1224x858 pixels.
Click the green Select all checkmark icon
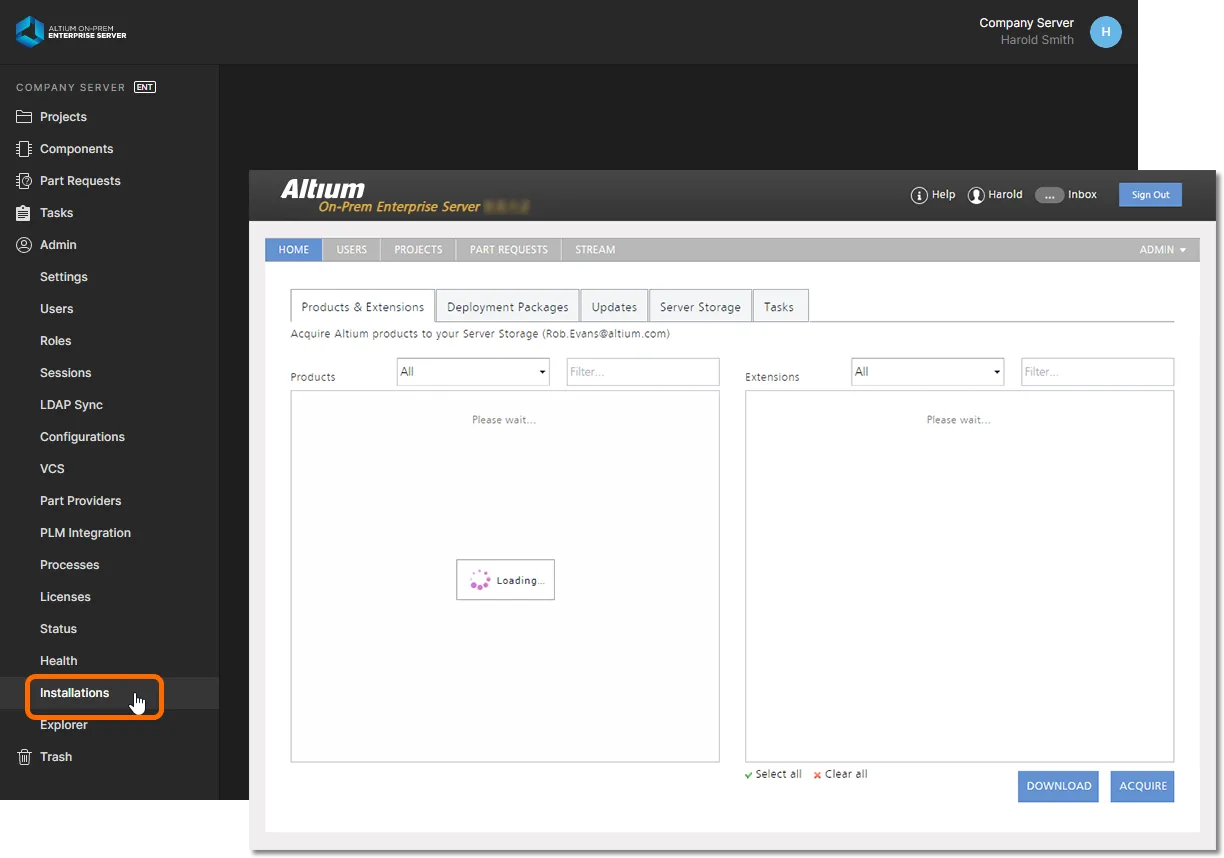[749, 775]
